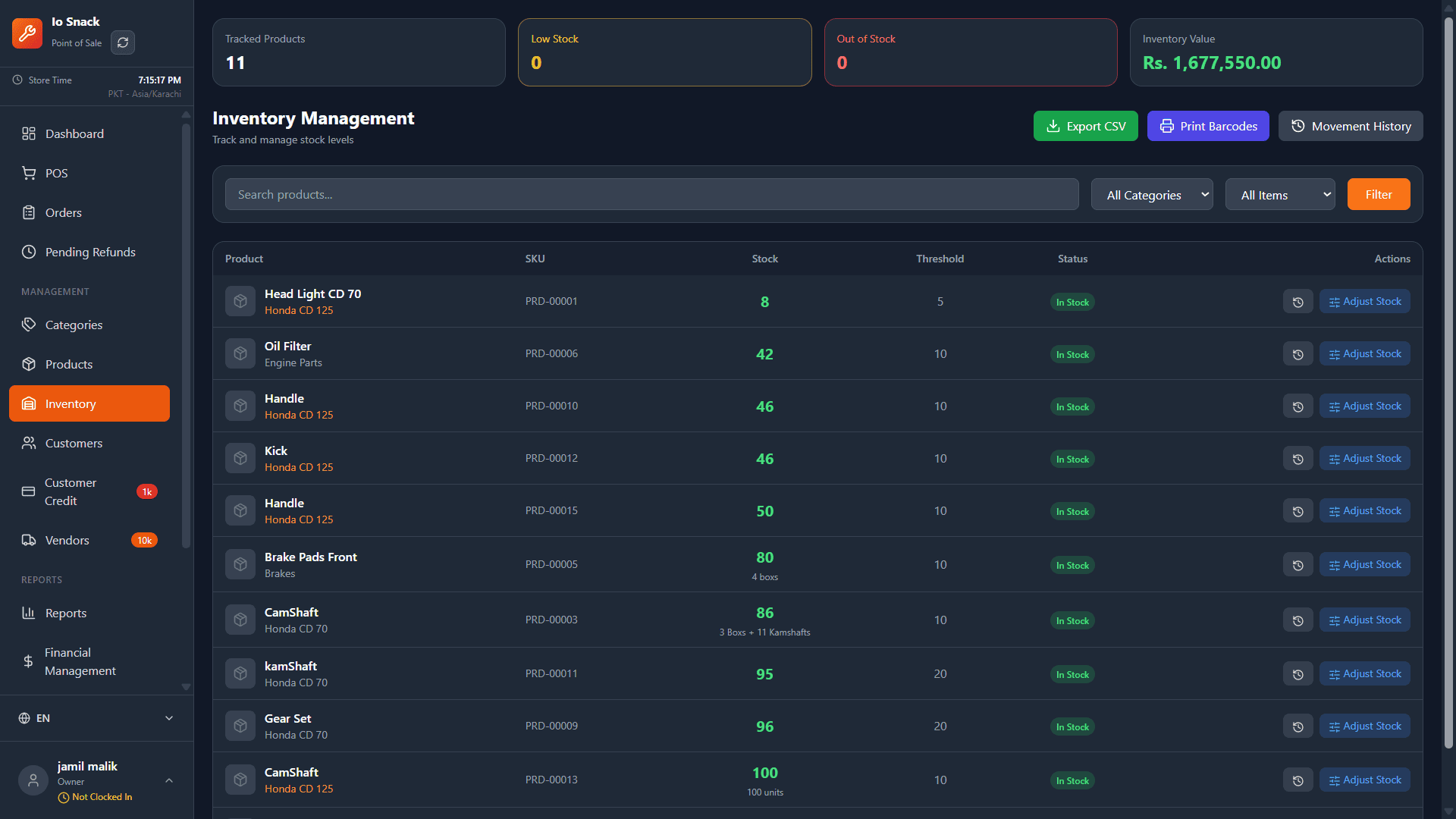This screenshot has height=819, width=1456.
Task: Open the All Items dropdown
Action: [x=1279, y=194]
